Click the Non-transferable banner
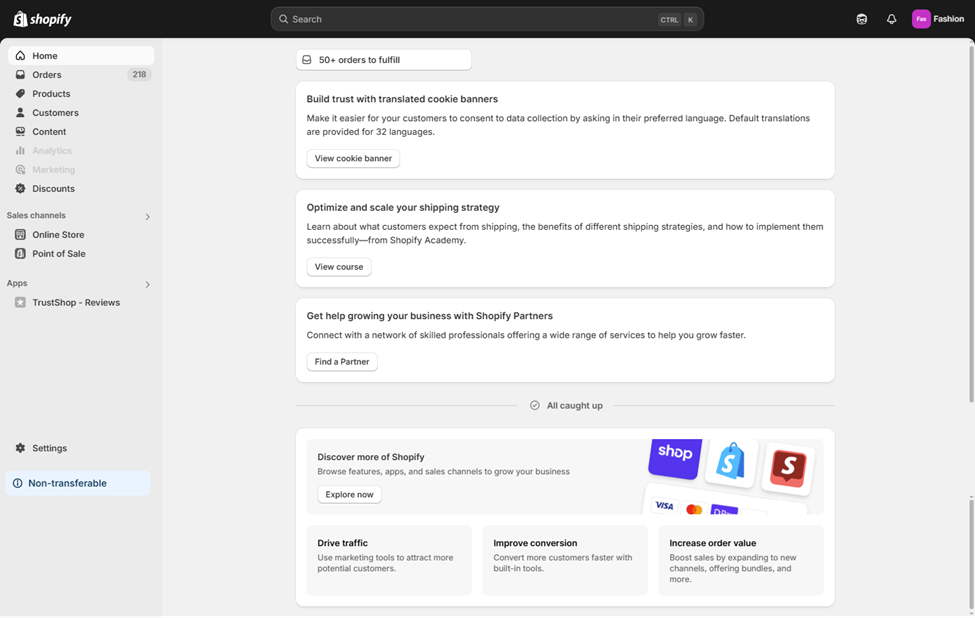The width and height of the screenshot is (975, 618). [78, 483]
